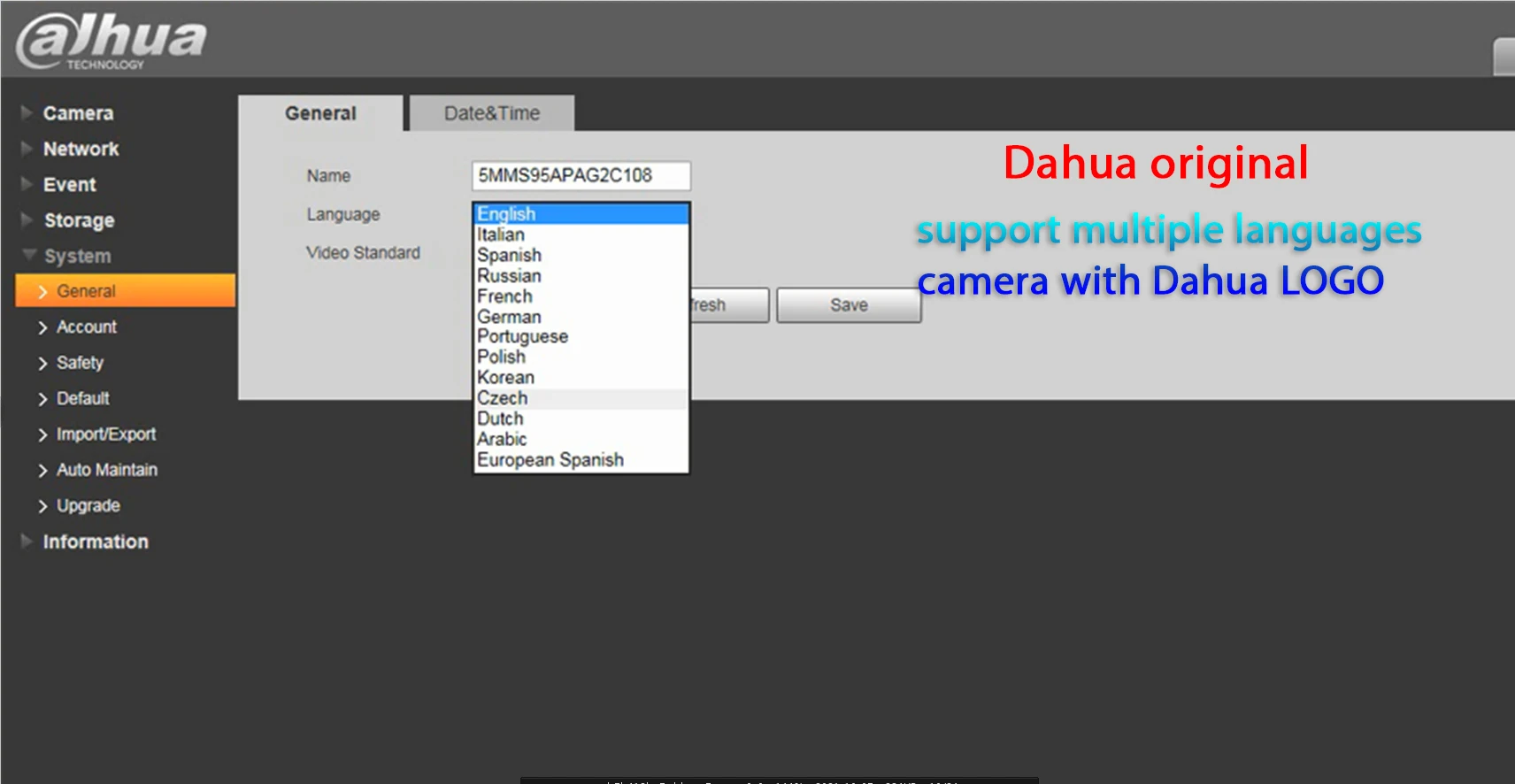Screen dimensions: 1515x784
Task: Click the Video Standard label
Action: [363, 252]
